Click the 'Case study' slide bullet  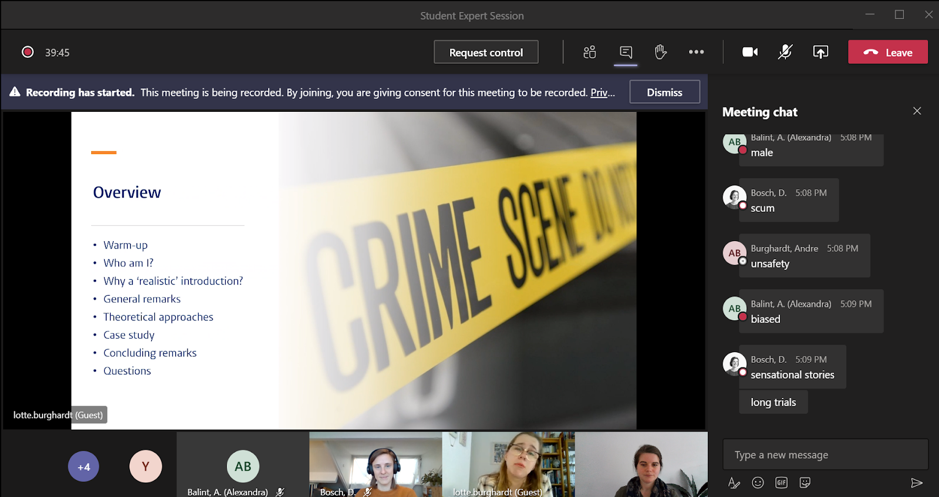pyautogui.click(x=129, y=335)
